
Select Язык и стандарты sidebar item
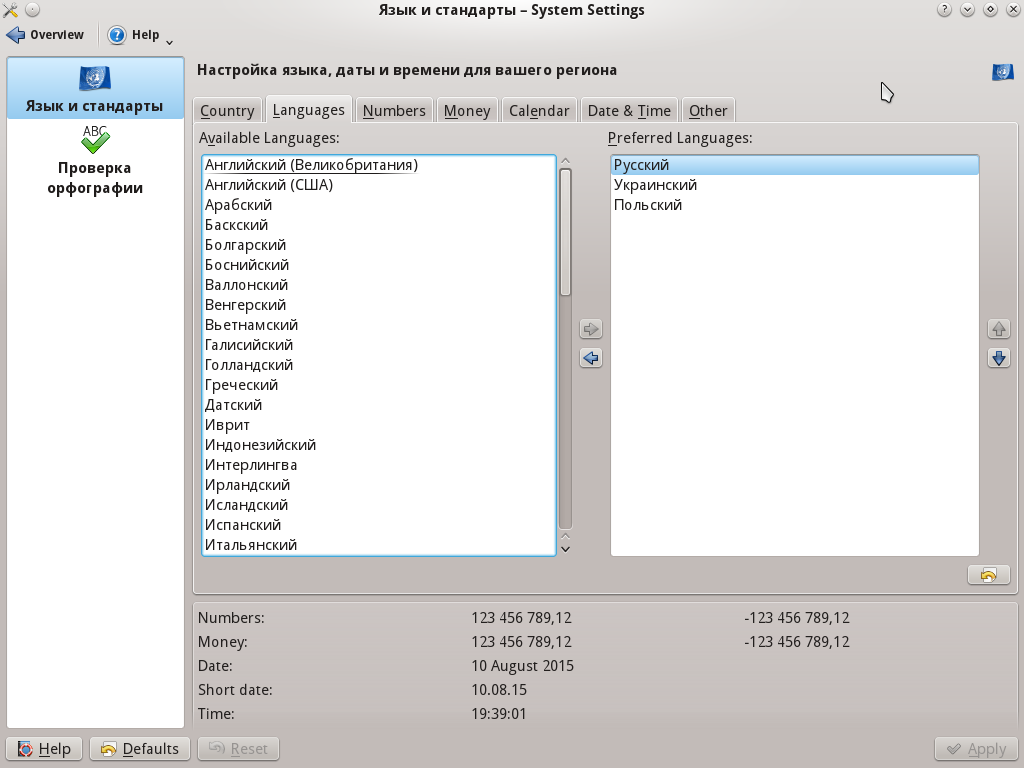click(95, 89)
